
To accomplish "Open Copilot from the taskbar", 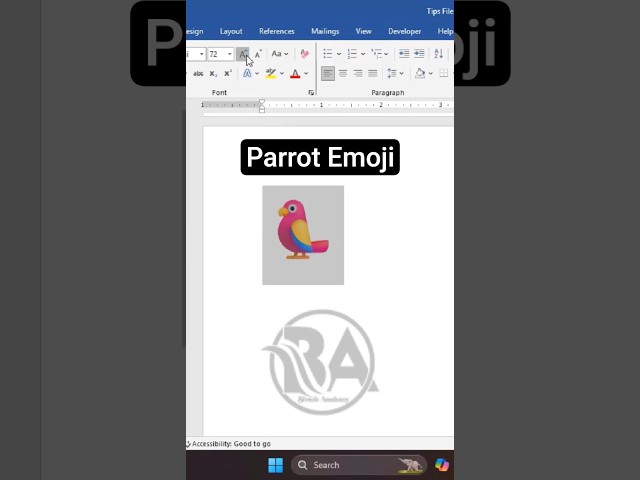I will pos(442,465).
